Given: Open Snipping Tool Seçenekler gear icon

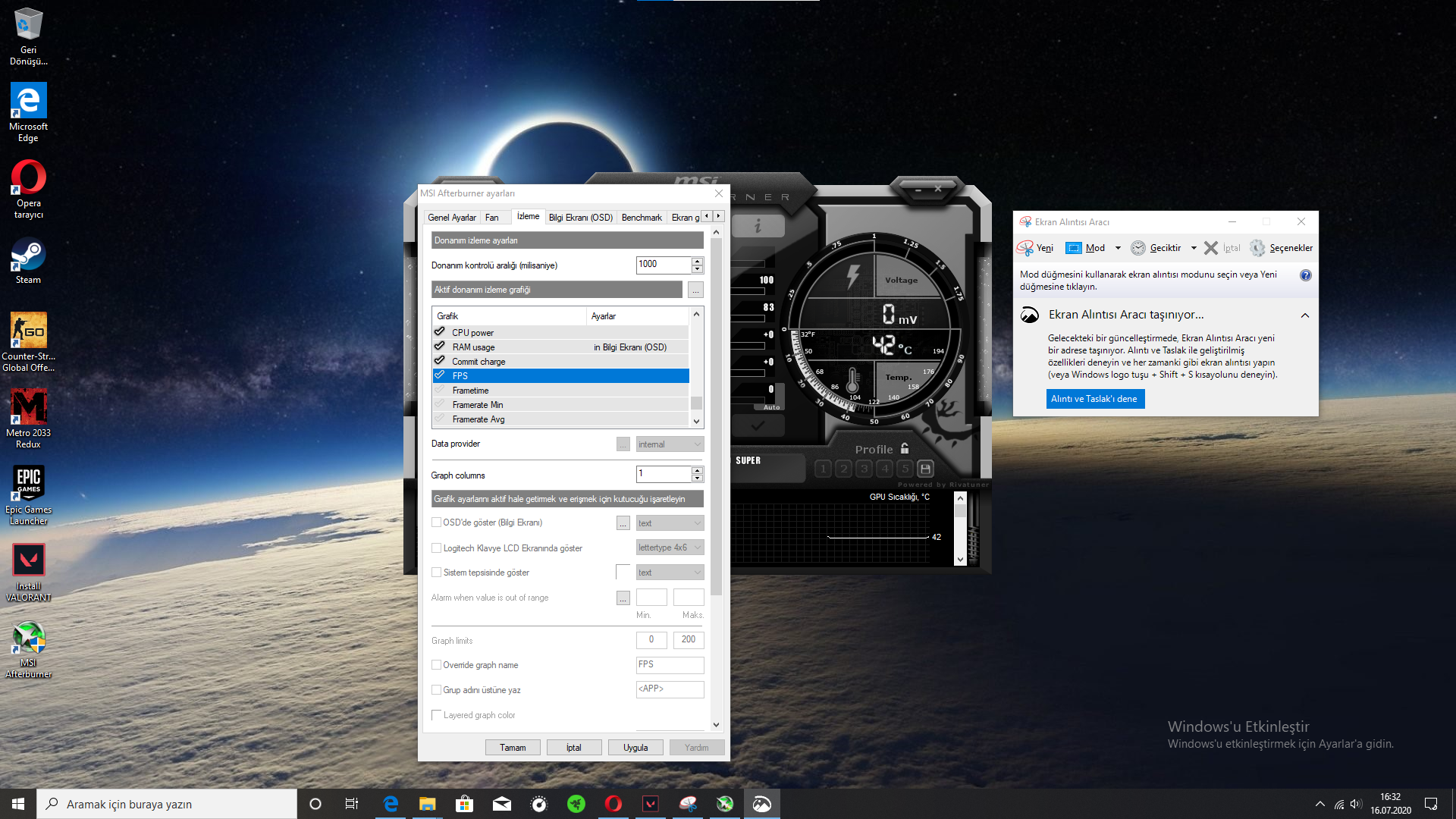Looking at the screenshot, I should click(1257, 248).
